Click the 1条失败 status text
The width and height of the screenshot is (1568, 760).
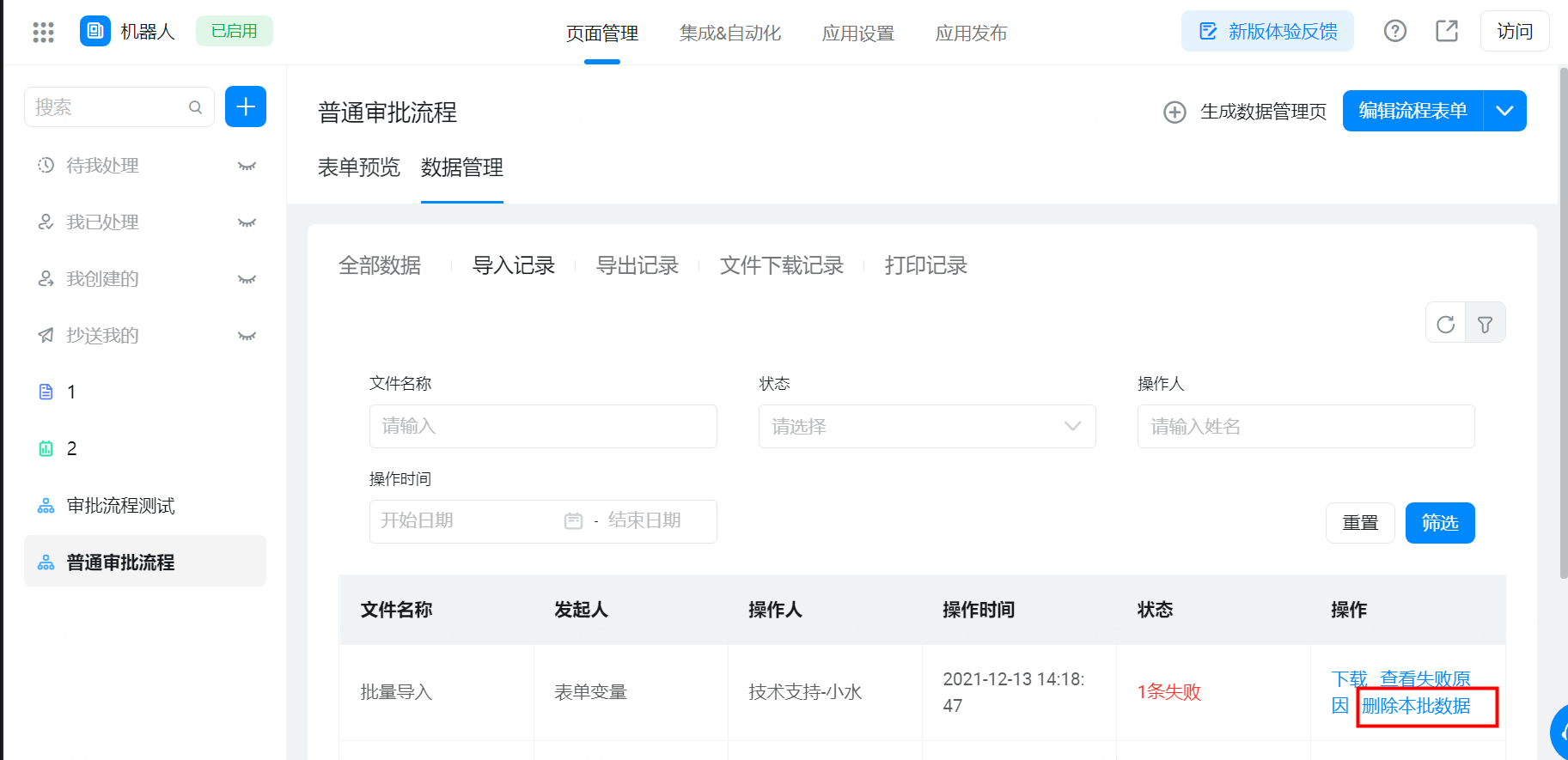click(1168, 692)
